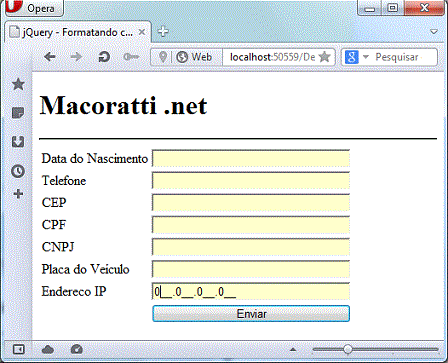
Task: Open Notes panel in sidebar
Action: tap(18, 113)
